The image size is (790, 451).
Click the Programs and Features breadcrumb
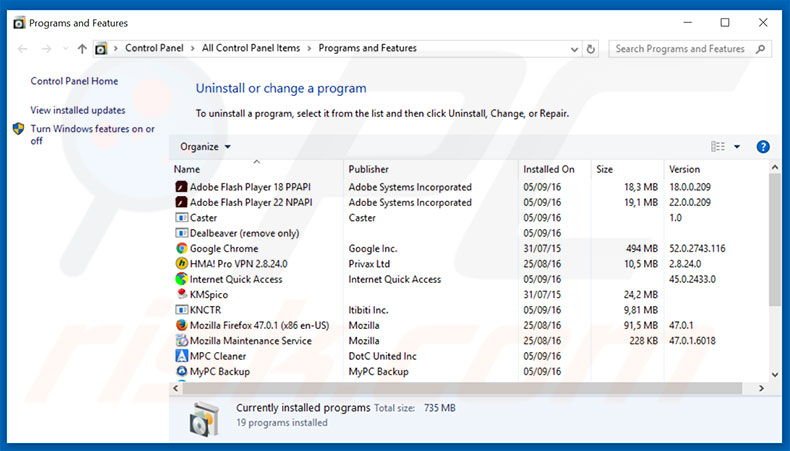click(367, 48)
